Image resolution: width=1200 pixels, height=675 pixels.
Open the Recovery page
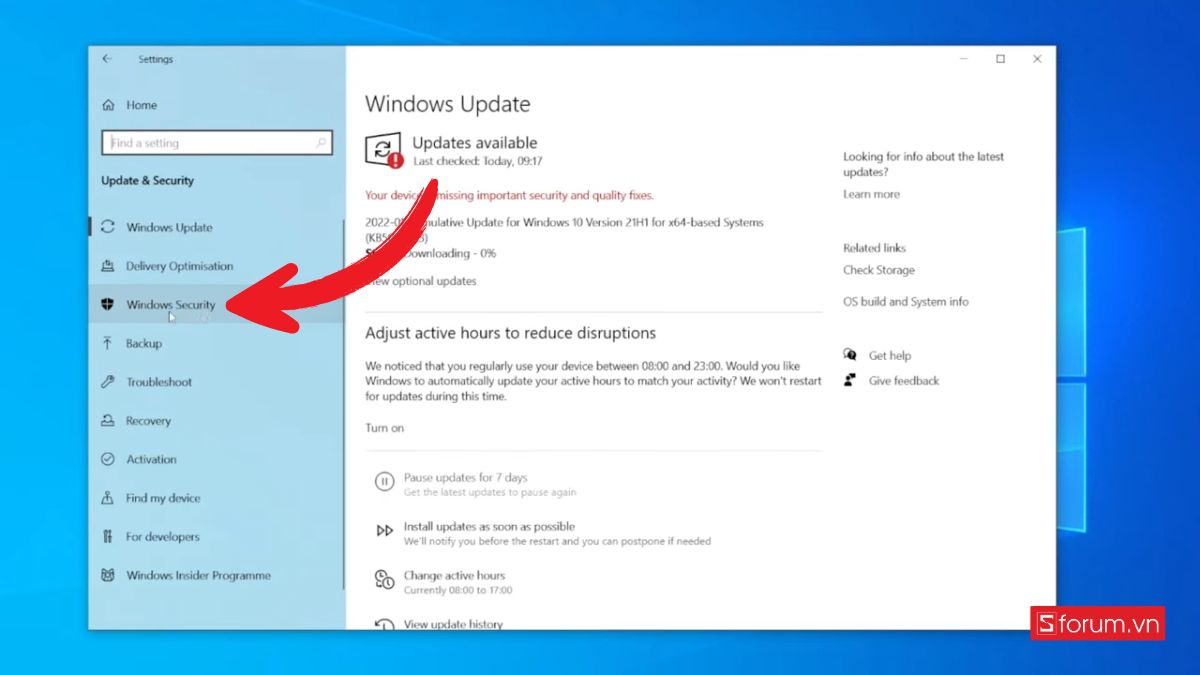(148, 421)
